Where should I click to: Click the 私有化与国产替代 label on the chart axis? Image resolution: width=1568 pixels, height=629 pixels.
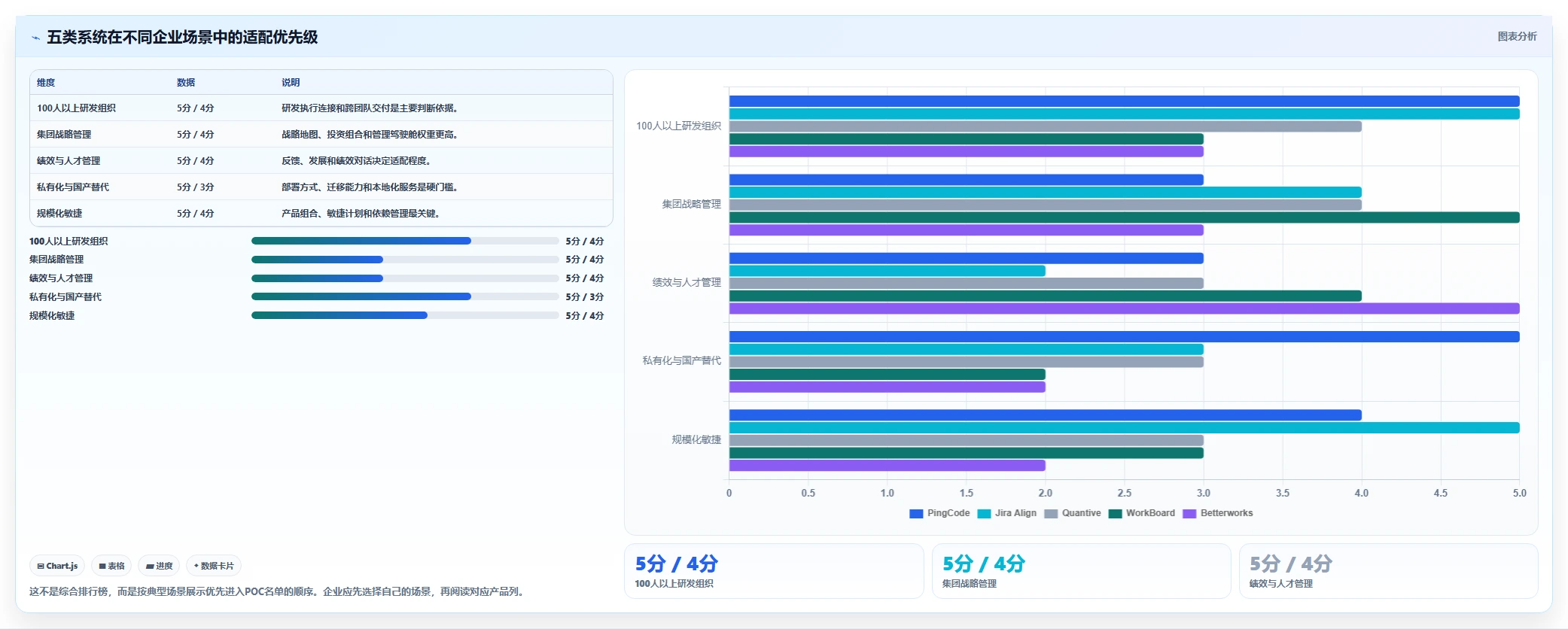coord(682,361)
